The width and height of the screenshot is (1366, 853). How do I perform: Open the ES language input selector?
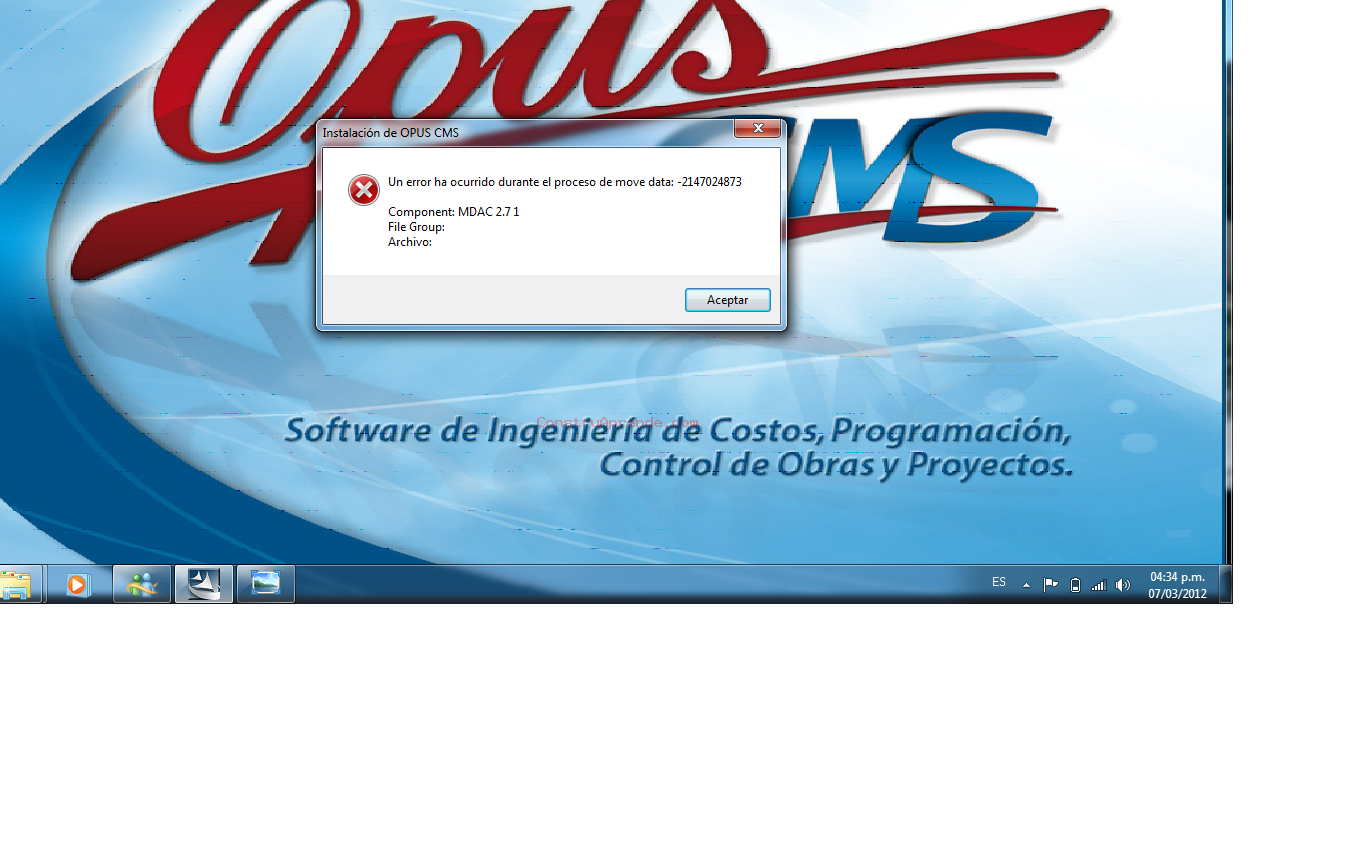[999, 582]
